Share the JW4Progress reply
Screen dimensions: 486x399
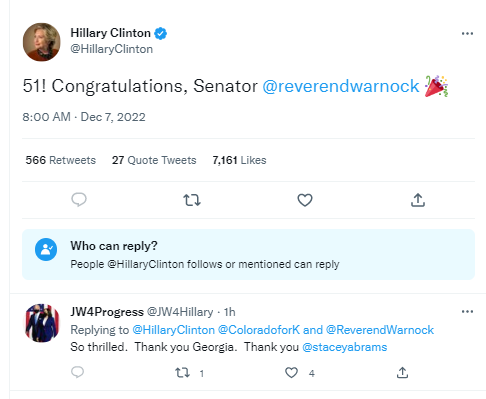pos(402,372)
